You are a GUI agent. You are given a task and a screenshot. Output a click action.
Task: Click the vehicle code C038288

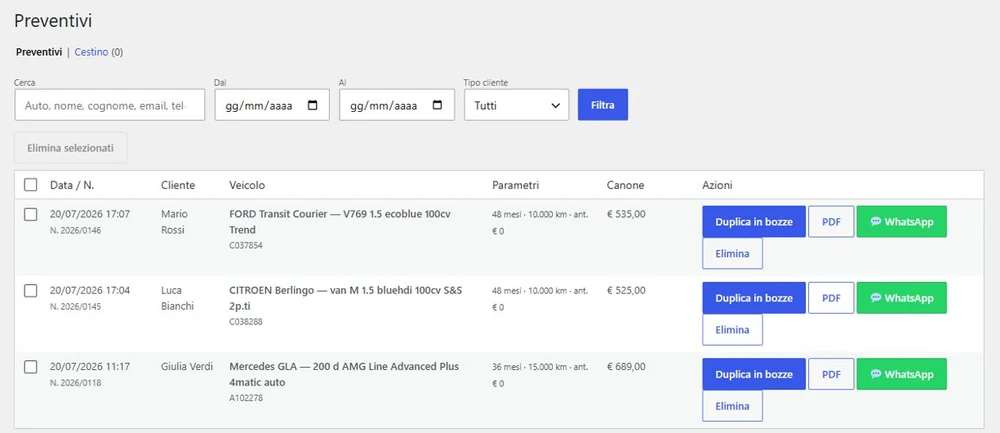click(x=246, y=322)
